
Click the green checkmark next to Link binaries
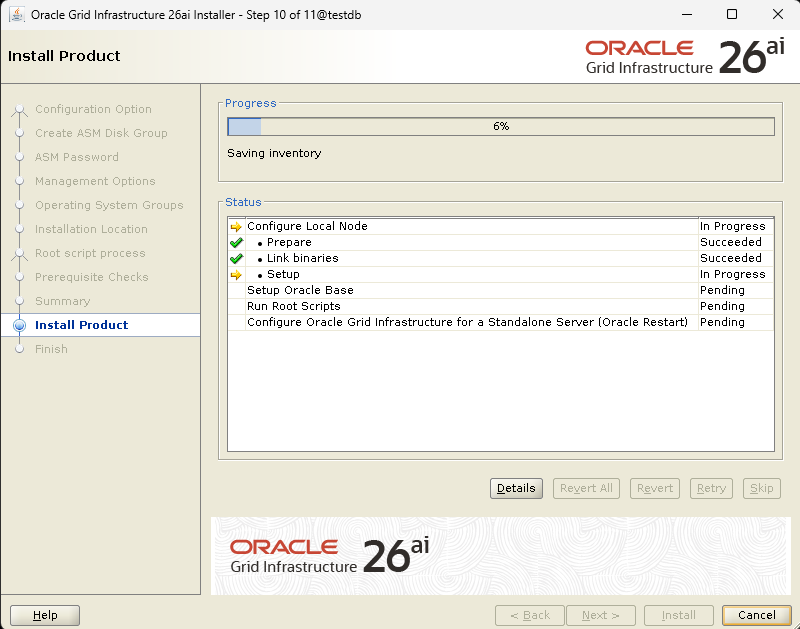(x=236, y=259)
